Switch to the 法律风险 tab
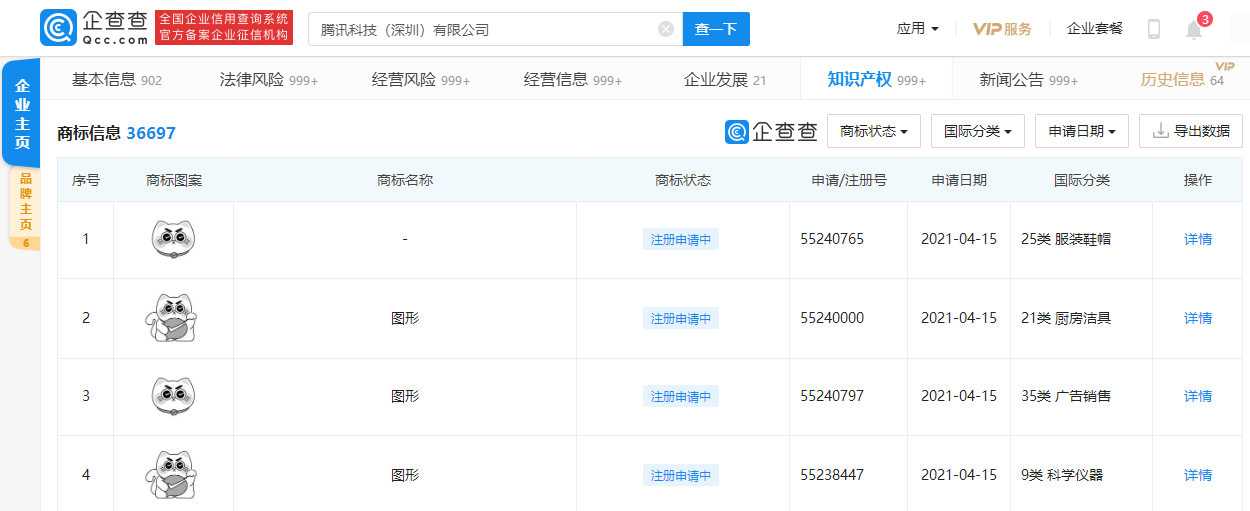The image size is (1250, 511). (268, 80)
